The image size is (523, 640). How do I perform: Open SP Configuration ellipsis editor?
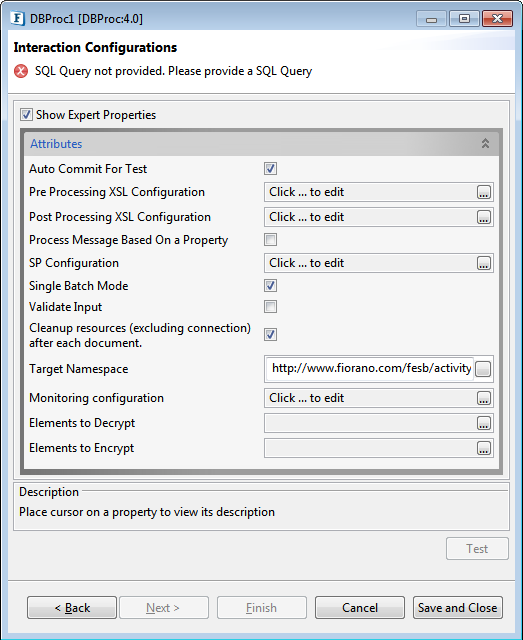point(483,263)
